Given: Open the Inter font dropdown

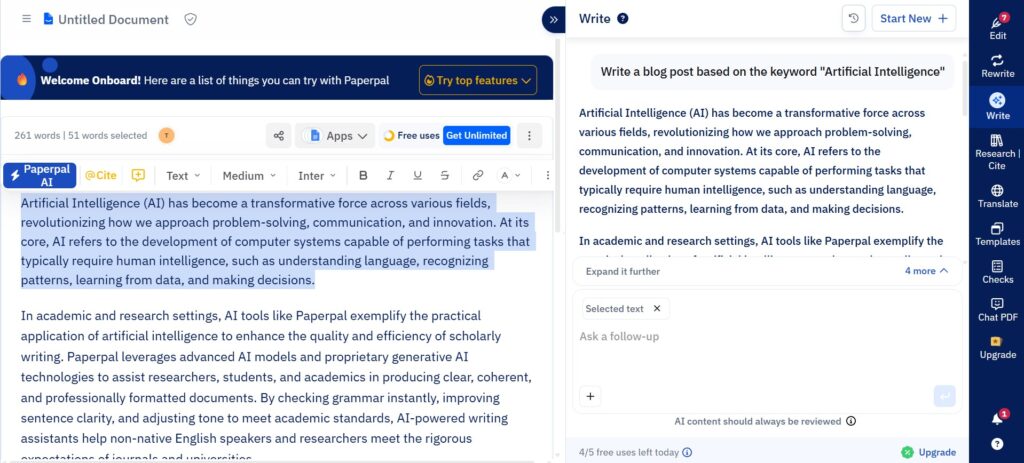Looking at the screenshot, I should click(x=317, y=176).
